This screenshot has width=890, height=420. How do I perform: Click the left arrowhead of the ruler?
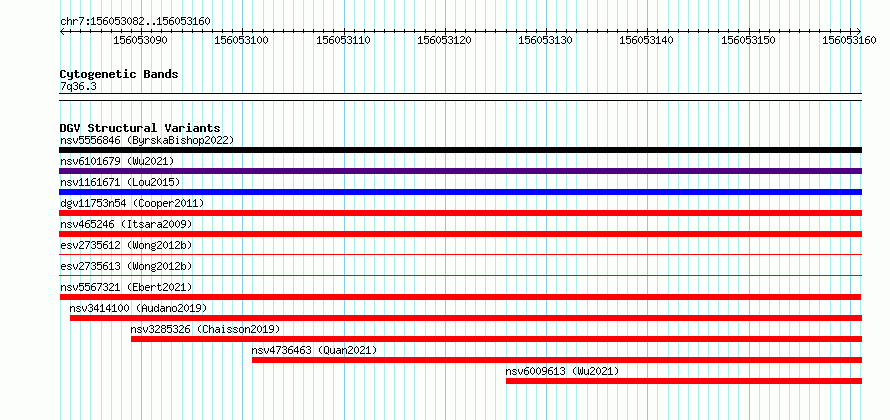point(62,31)
